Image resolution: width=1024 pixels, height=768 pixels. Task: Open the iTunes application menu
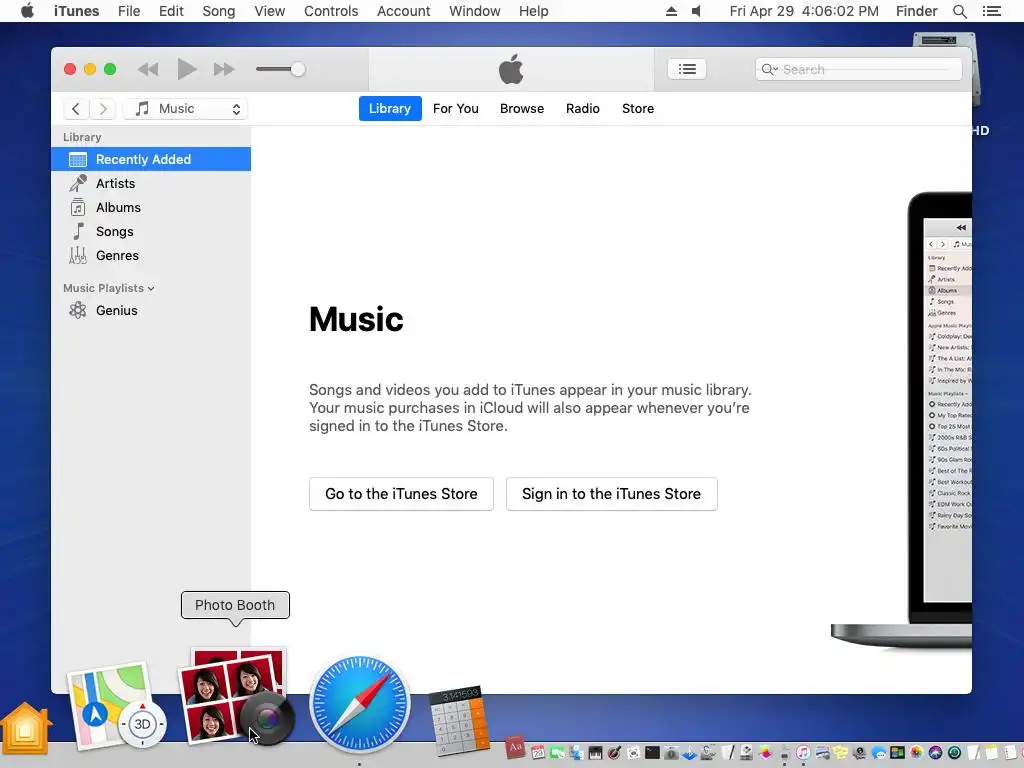(76, 11)
